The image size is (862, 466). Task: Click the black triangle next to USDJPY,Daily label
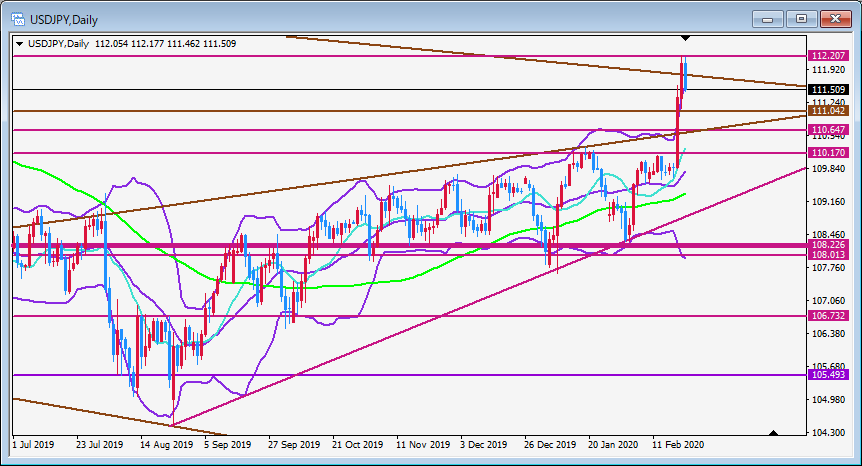click(19, 44)
